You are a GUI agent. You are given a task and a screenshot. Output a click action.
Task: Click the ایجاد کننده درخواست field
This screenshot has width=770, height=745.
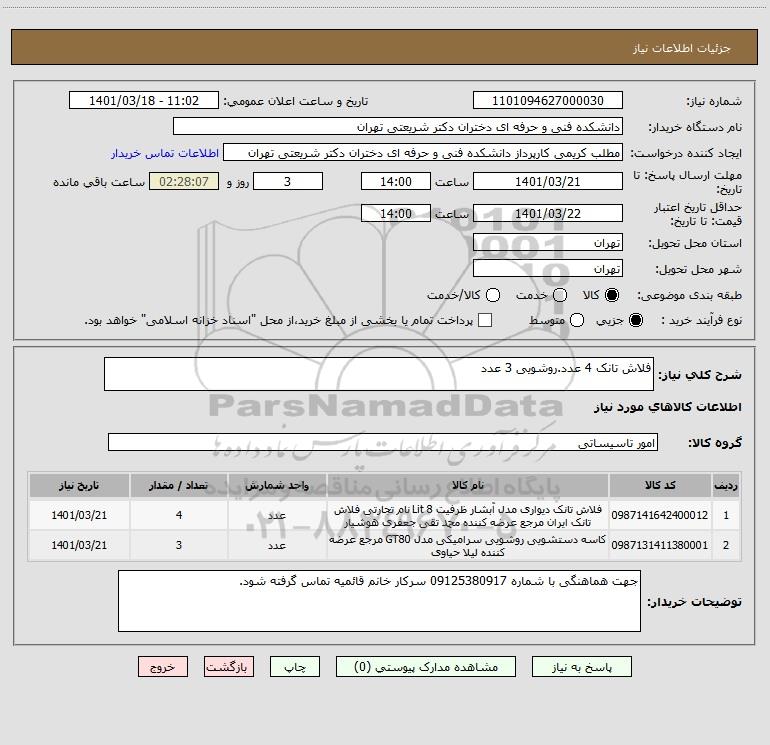[423, 152]
